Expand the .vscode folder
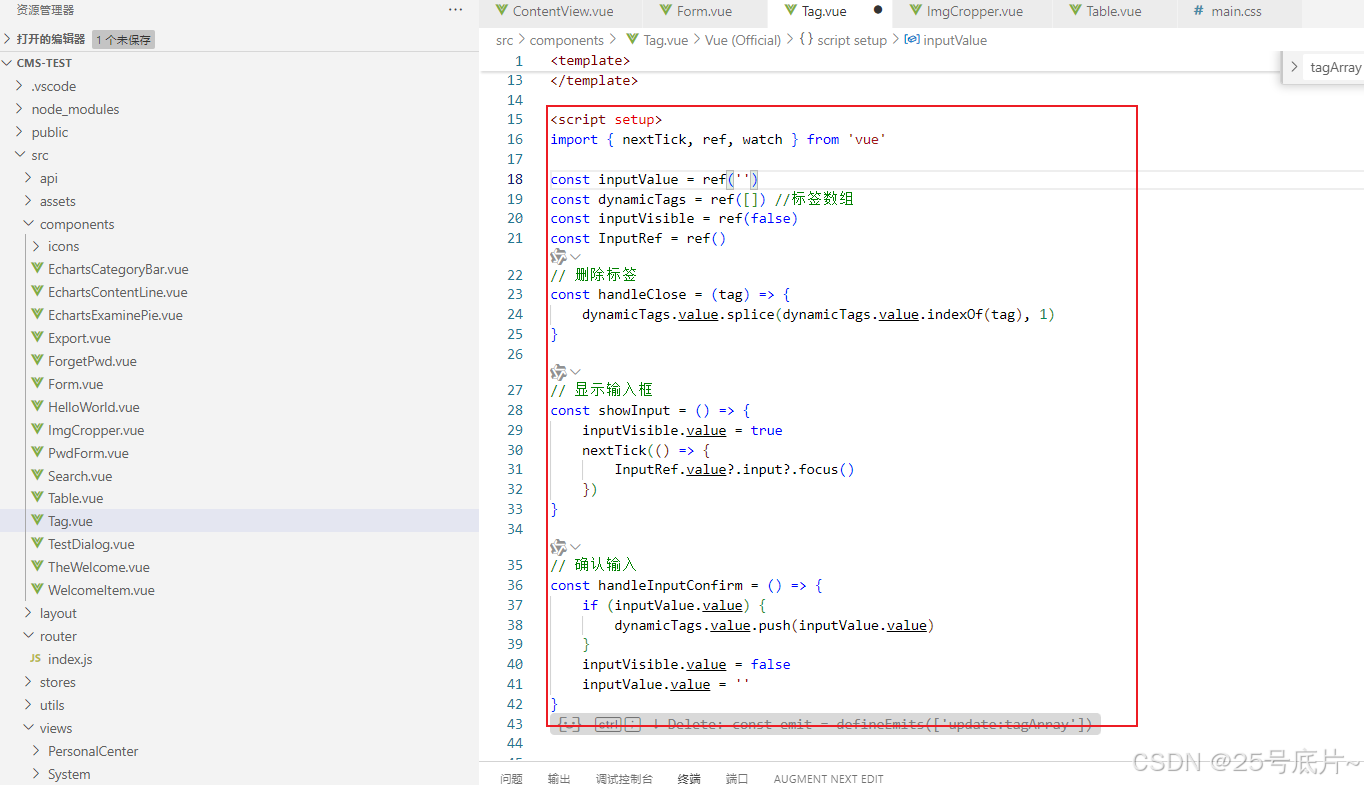This screenshot has width=1364, height=785. tap(19, 86)
